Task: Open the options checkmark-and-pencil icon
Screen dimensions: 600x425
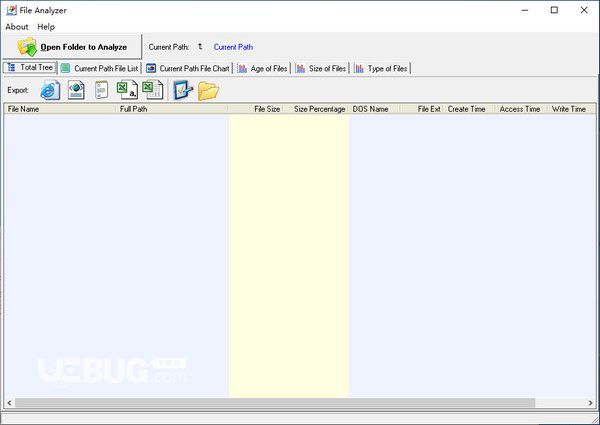Action: 183,90
